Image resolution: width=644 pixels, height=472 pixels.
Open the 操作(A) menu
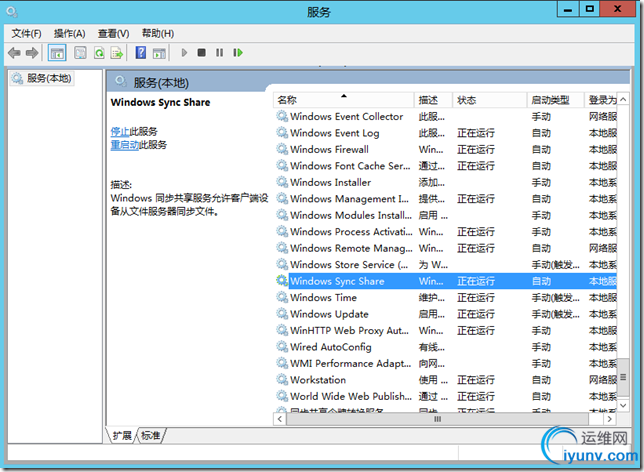click(x=69, y=33)
